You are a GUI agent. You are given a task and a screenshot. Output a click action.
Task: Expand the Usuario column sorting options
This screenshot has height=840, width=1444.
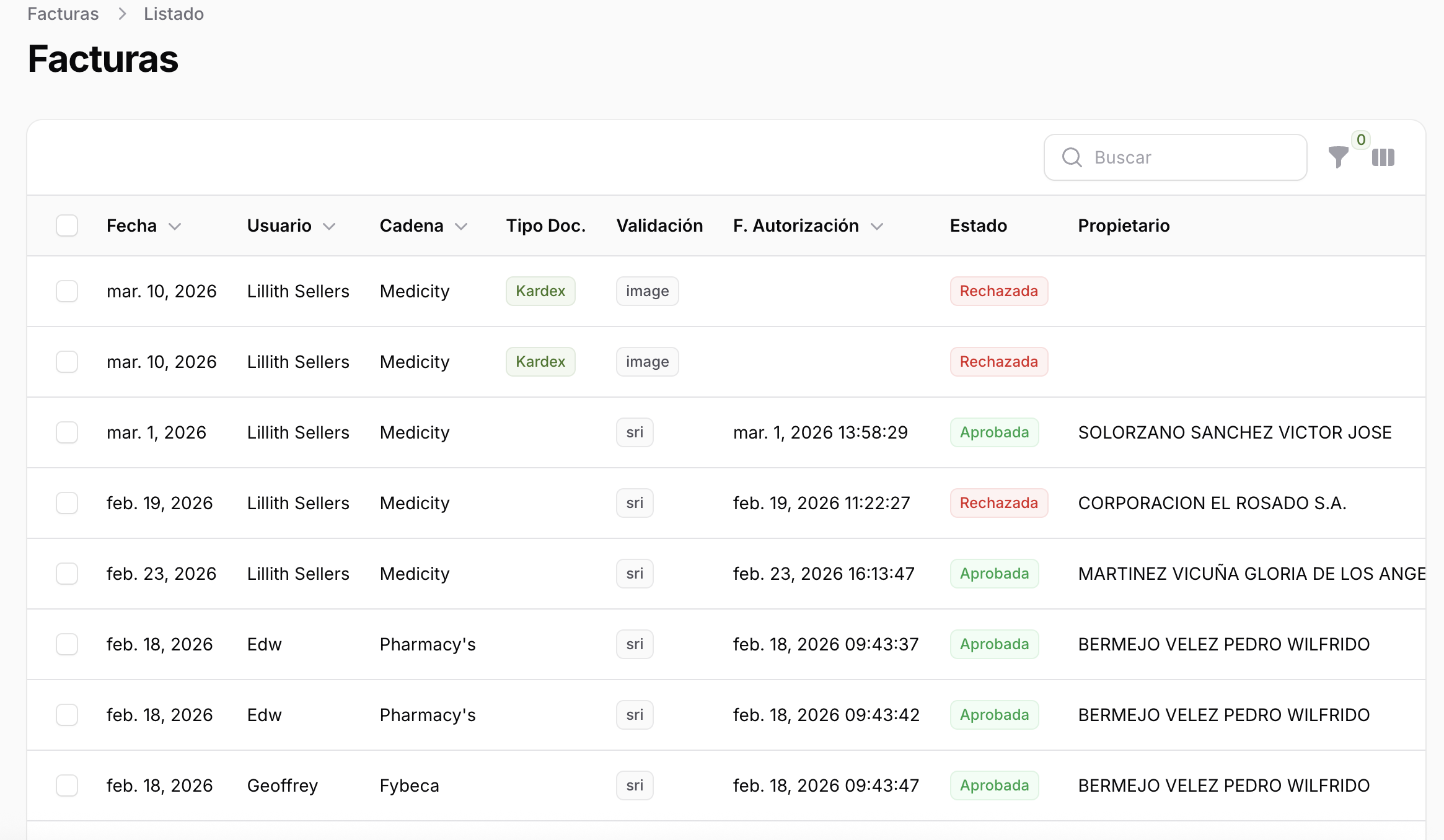[329, 226]
